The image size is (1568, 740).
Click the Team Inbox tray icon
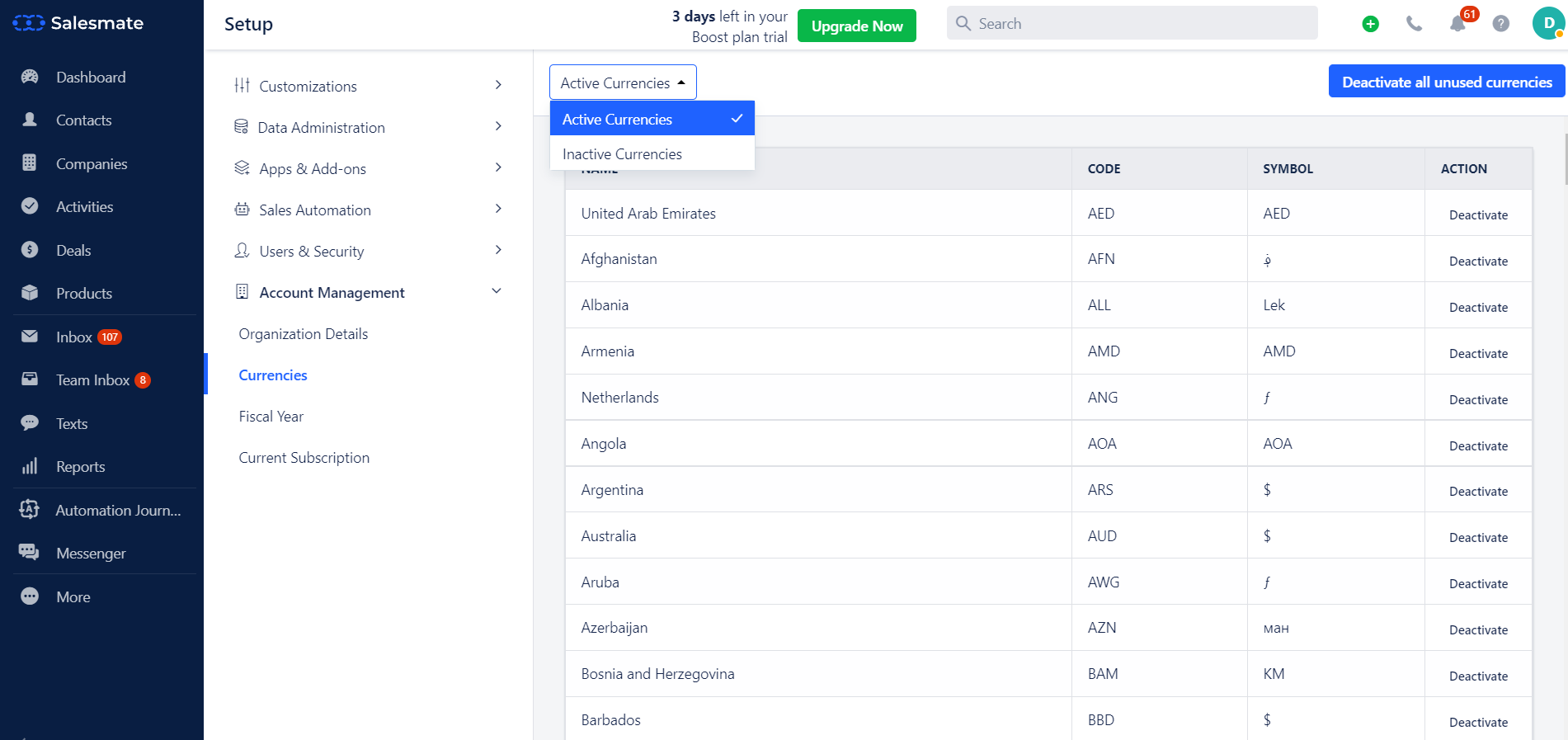pos(30,379)
